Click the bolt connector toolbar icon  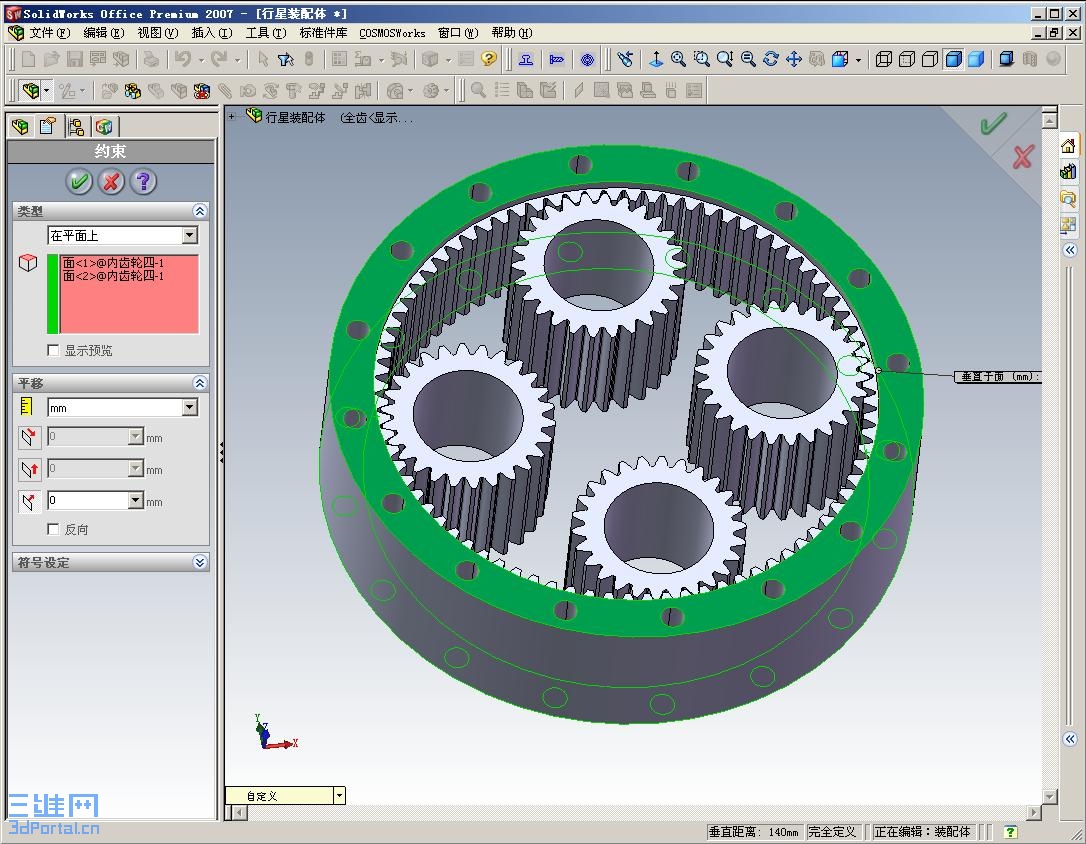556,60
